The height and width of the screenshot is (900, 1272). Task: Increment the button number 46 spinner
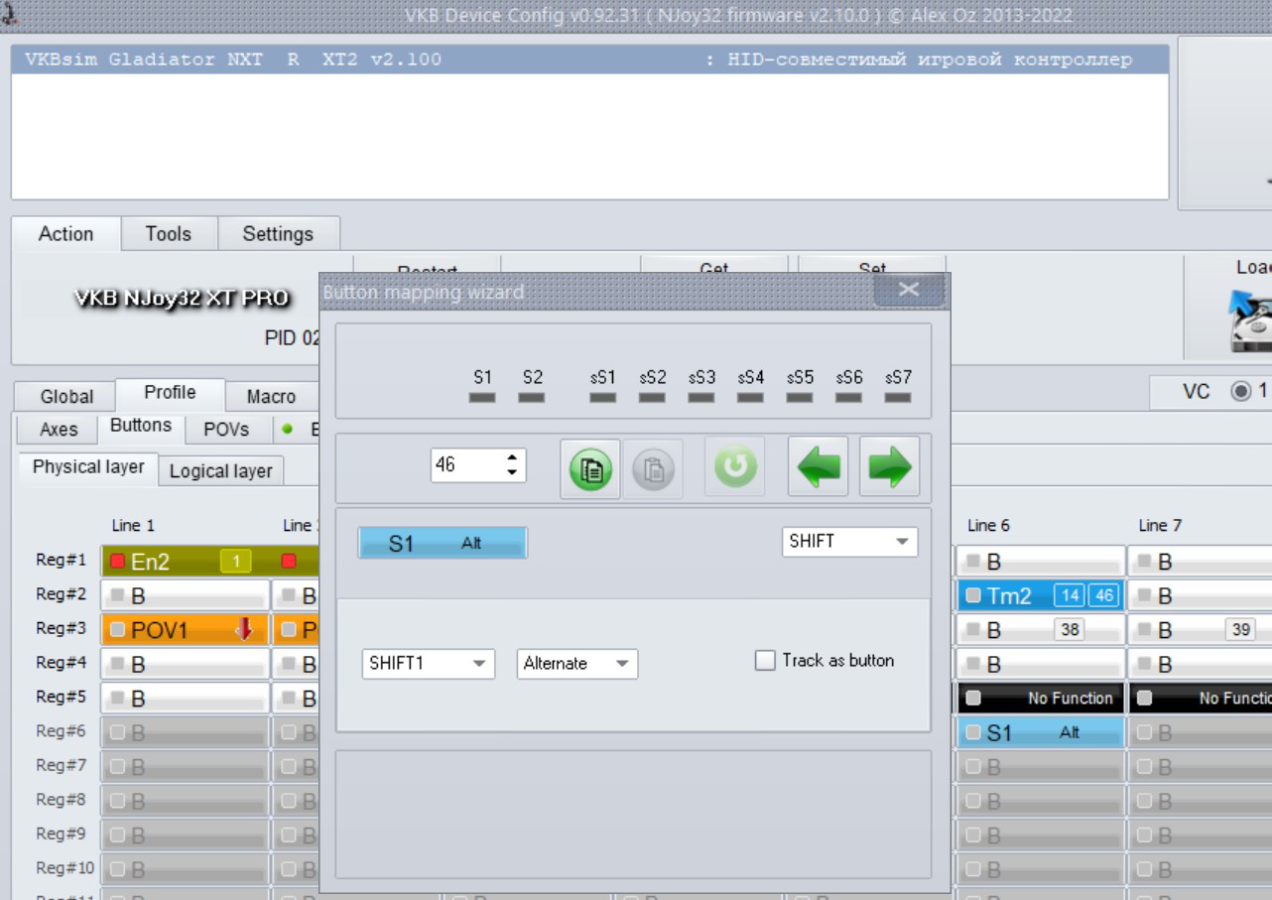tap(513, 459)
